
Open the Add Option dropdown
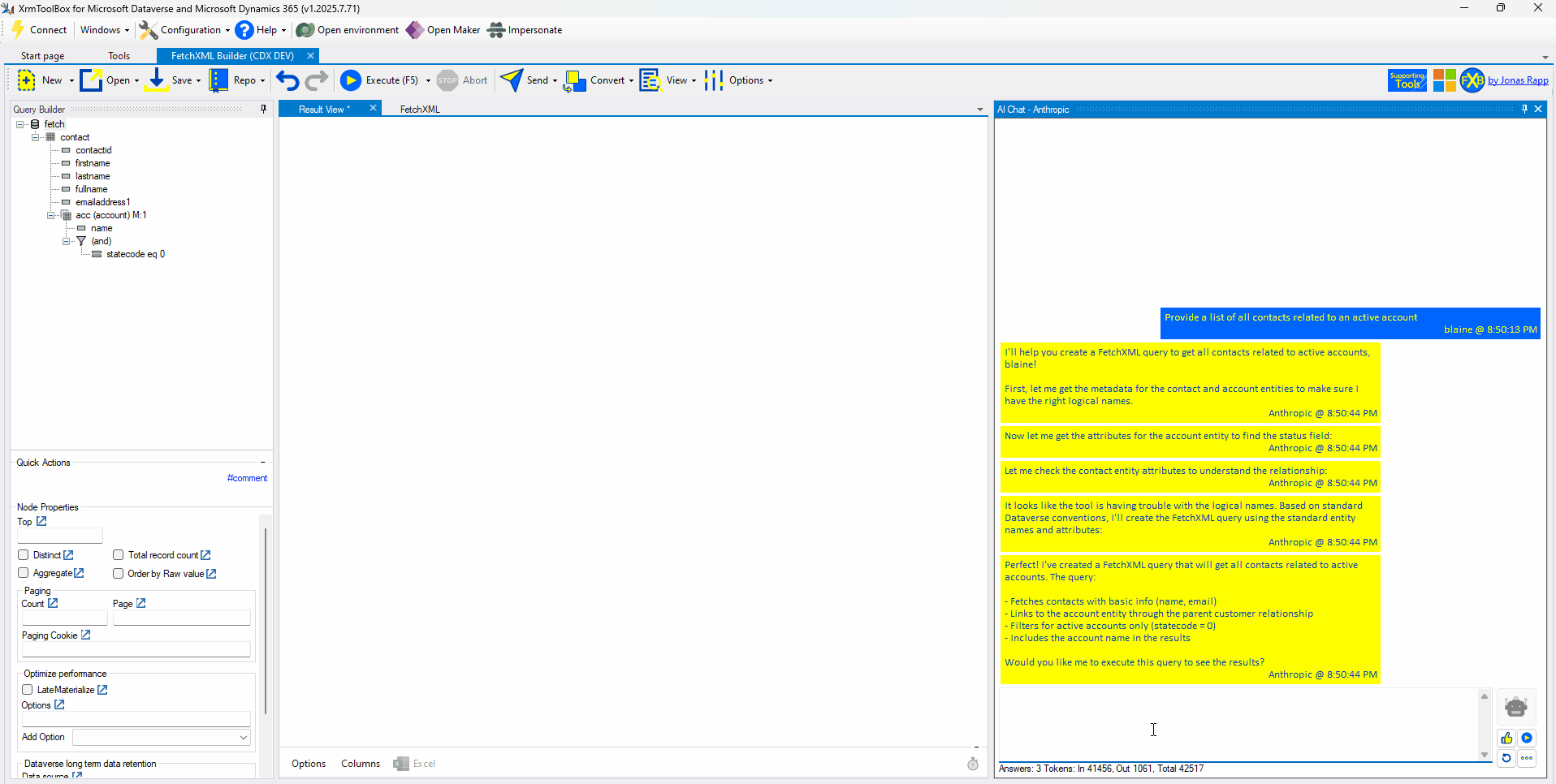pos(161,737)
